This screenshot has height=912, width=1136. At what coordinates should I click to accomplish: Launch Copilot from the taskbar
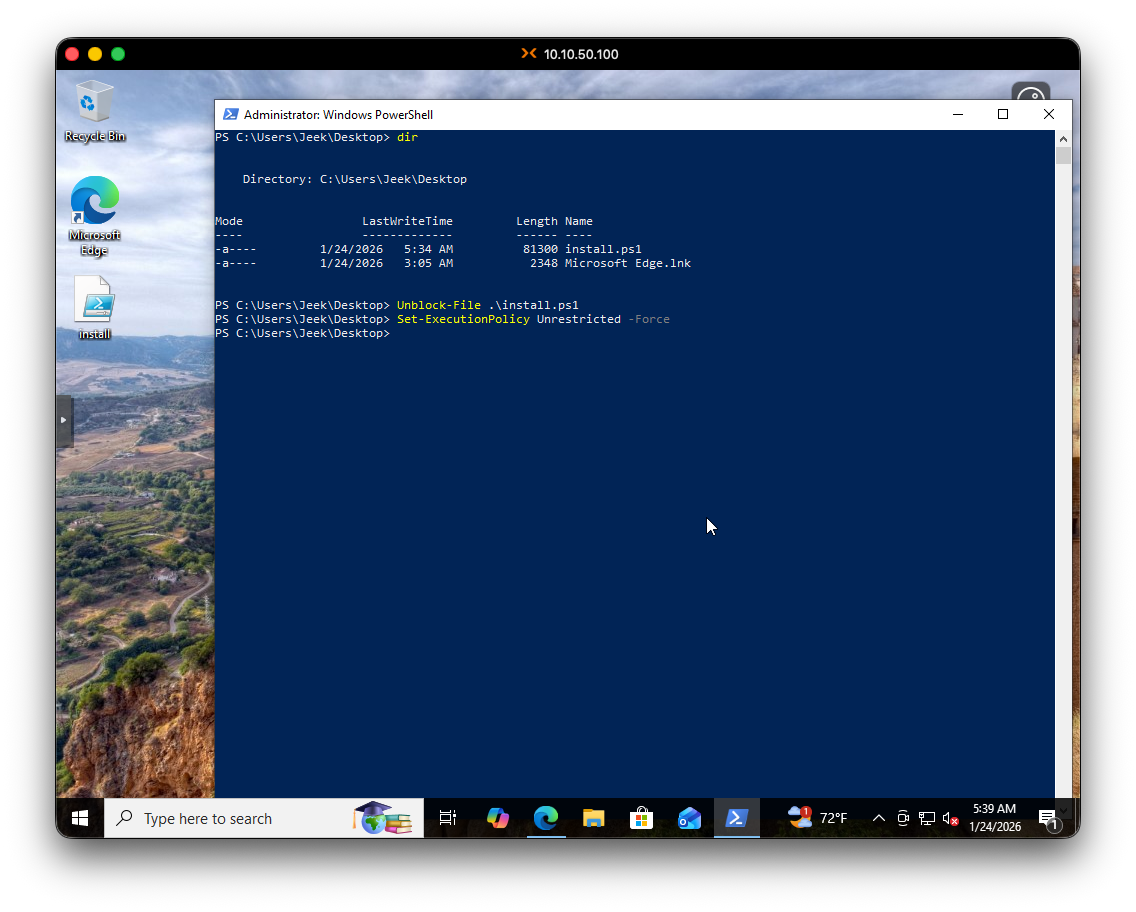(x=497, y=818)
